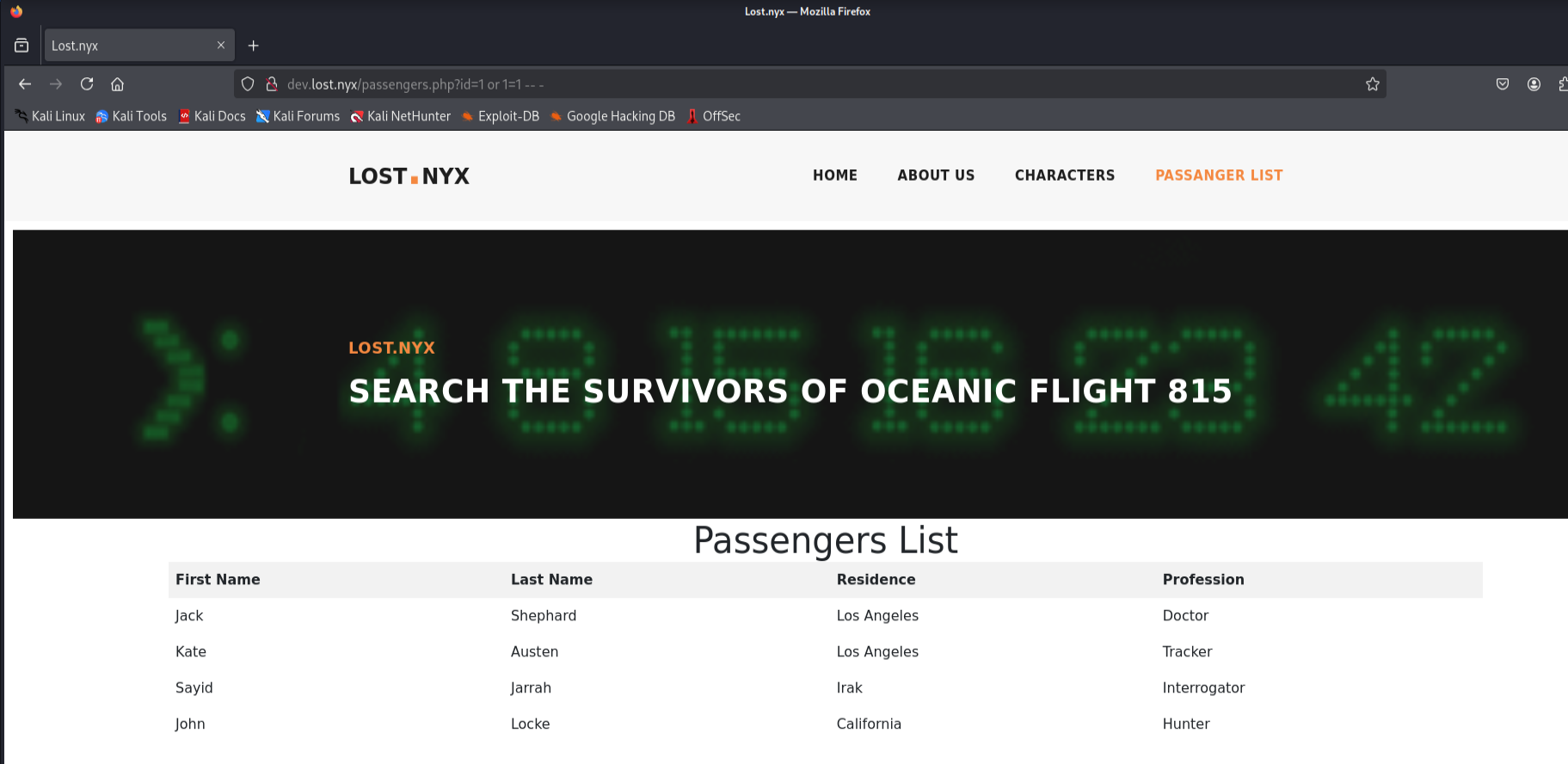Close the Lost.nyx tab
The height and width of the screenshot is (764, 1568).
[221, 46]
